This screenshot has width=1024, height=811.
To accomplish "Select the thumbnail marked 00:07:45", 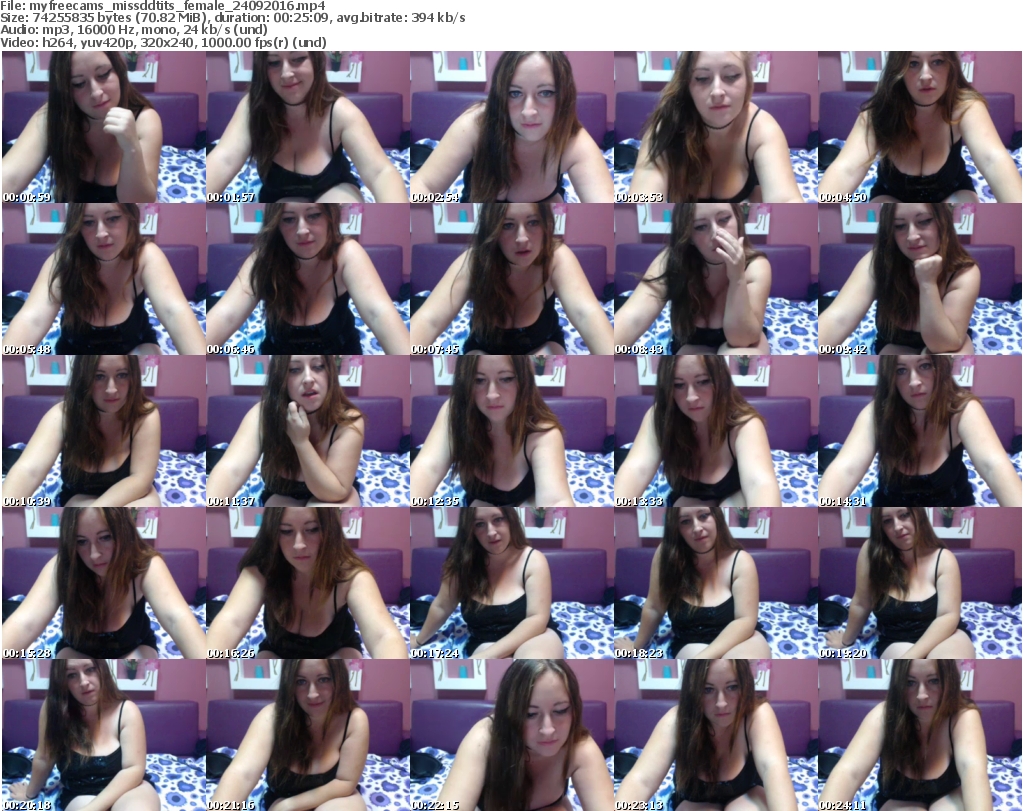I will point(511,279).
